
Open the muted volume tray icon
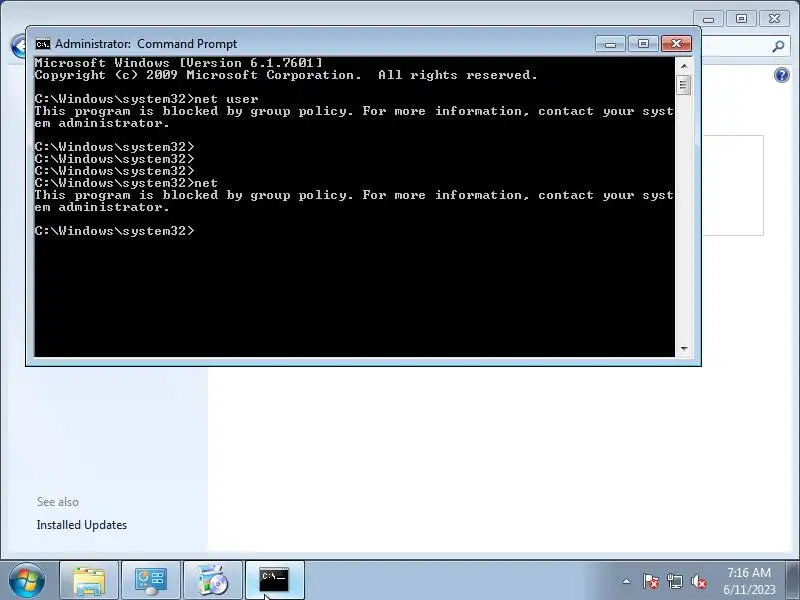coord(698,581)
